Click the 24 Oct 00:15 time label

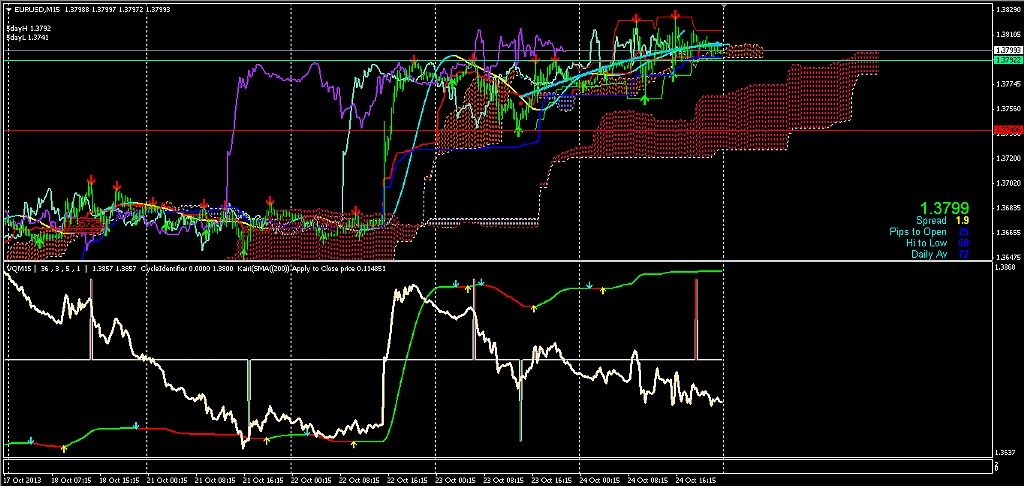click(601, 480)
